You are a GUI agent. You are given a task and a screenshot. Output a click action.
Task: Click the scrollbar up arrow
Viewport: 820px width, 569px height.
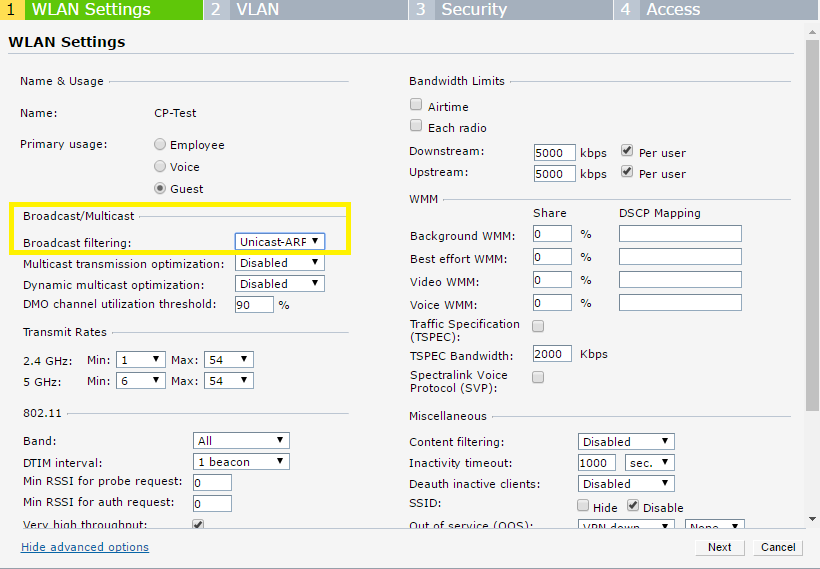click(812, 32)
